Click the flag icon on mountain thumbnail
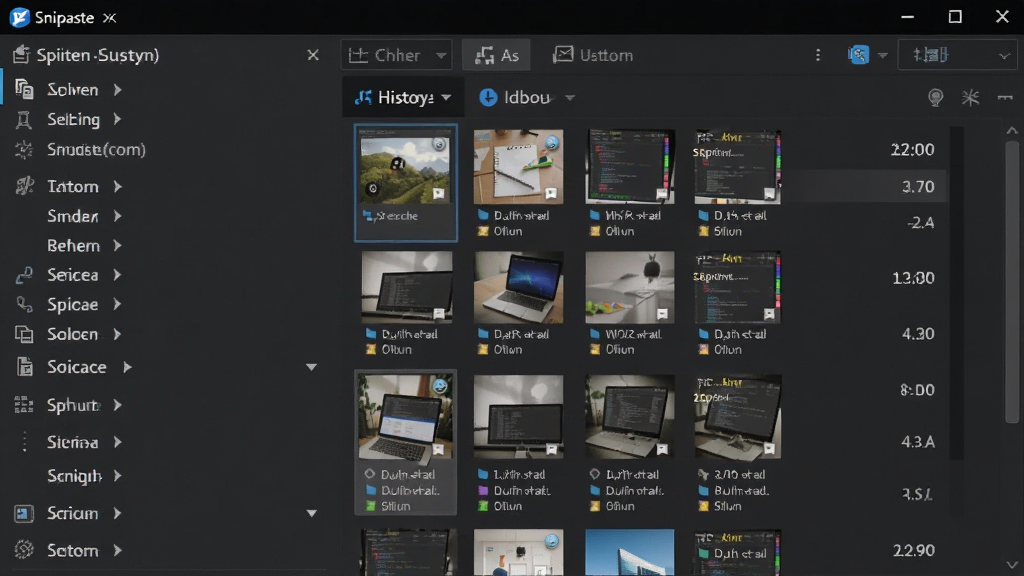The image size is (1024, 576). (439, 193)
